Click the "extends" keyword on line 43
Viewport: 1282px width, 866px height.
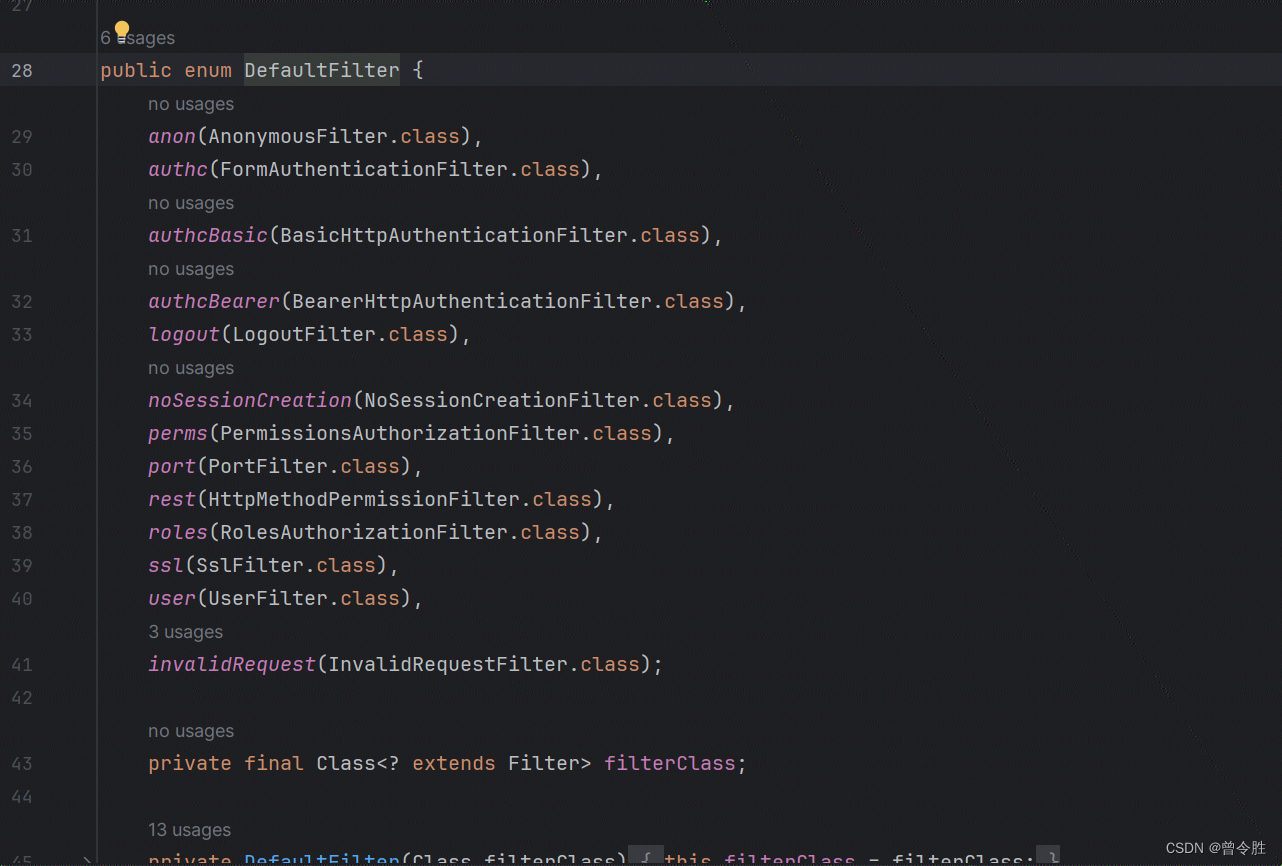tap(454, 763)
